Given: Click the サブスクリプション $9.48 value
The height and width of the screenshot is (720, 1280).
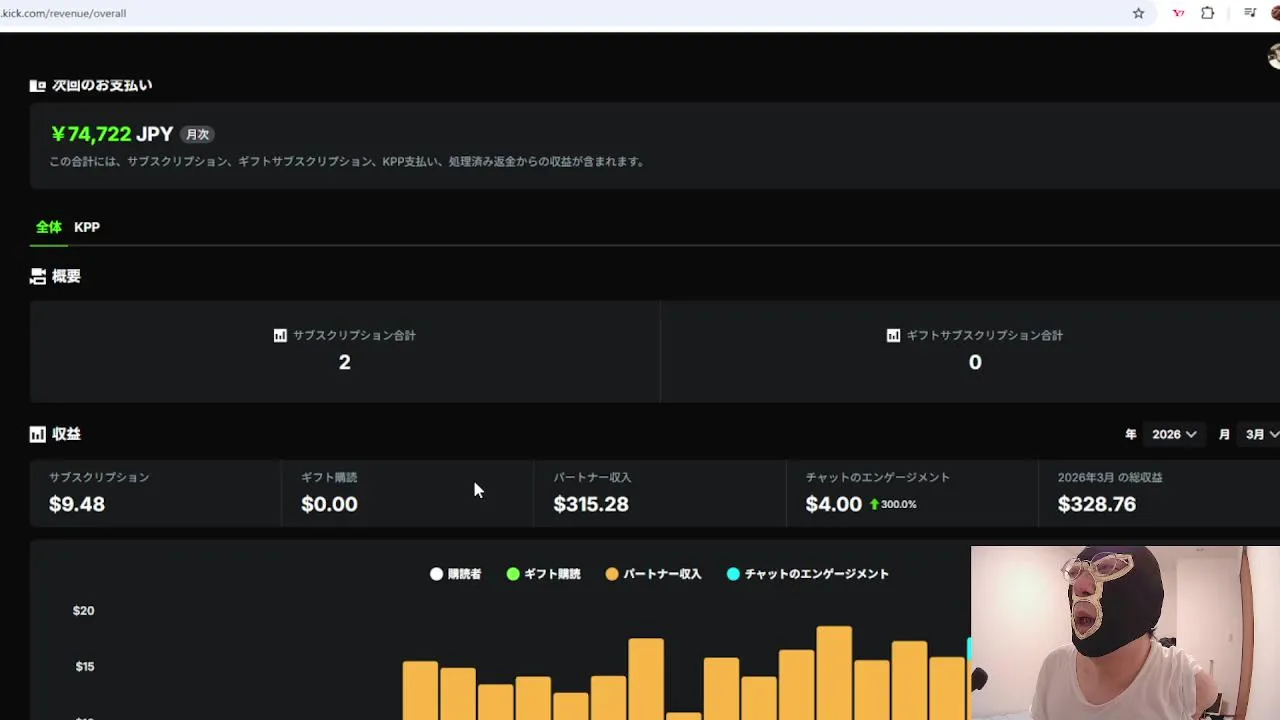Looking at the screenshot, I should pyautogui.click(x=77, y=504).
